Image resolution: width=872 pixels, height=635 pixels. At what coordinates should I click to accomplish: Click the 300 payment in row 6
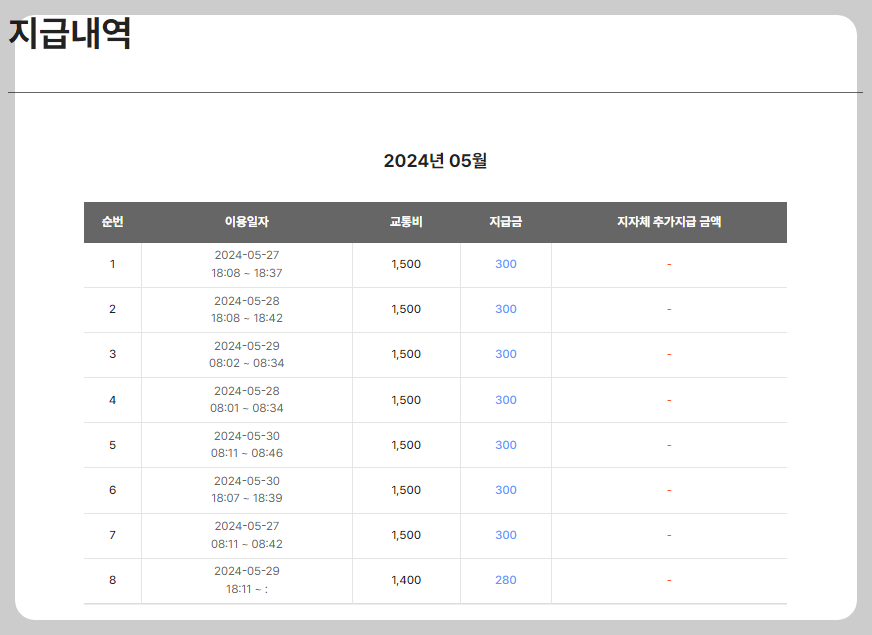click(506, 490)
